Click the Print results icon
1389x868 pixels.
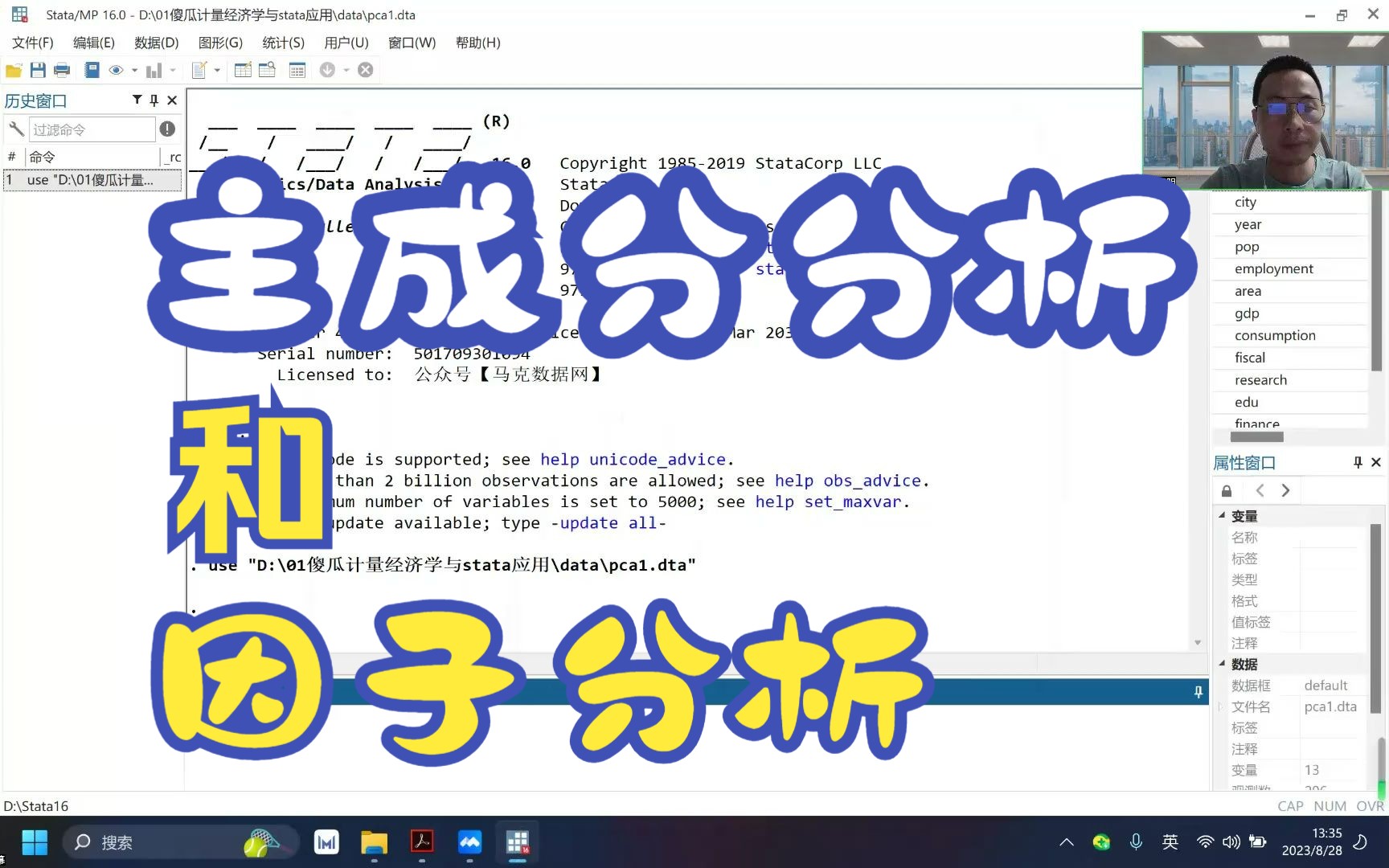click(x=62, y=70)
